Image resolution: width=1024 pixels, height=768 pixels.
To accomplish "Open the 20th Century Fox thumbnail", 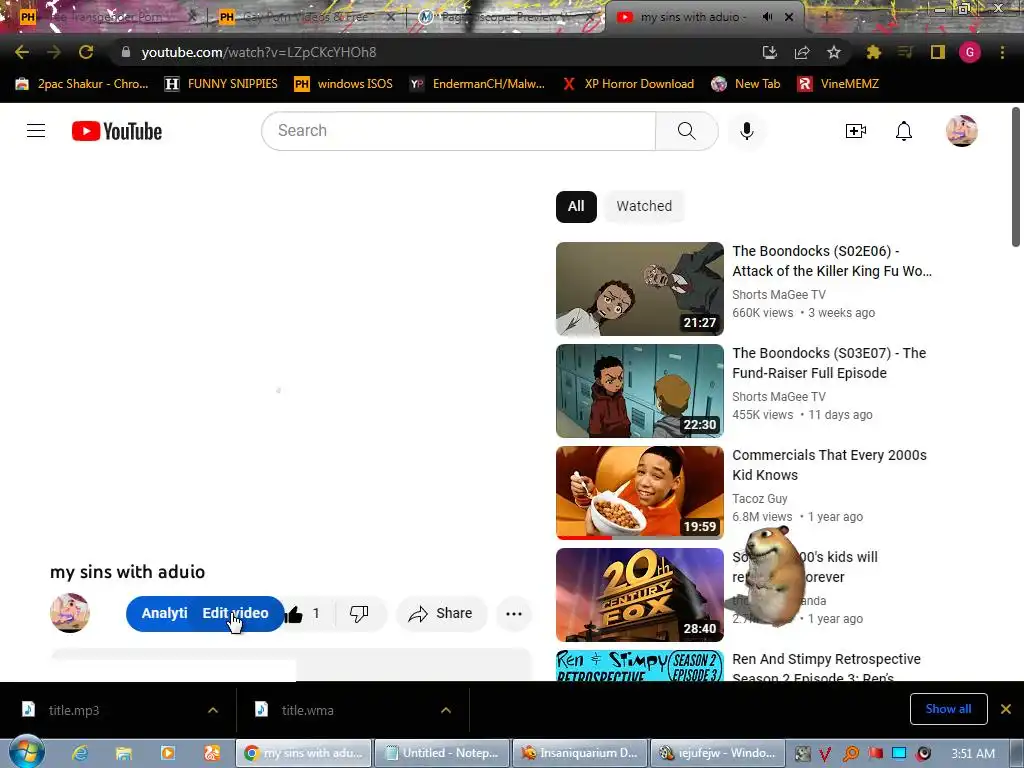I will pos(639,594).
